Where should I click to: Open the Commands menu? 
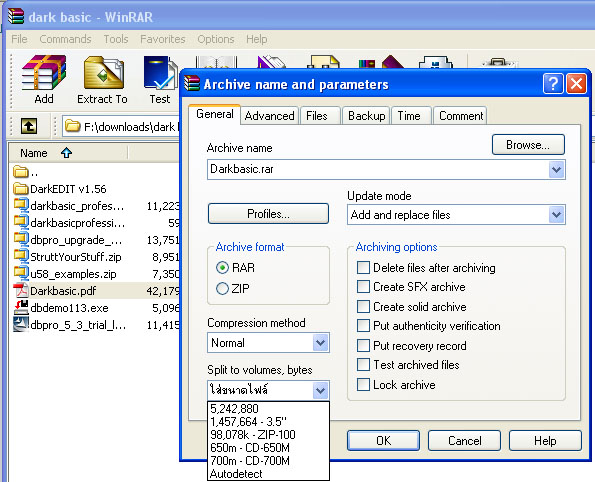(65, 39)
